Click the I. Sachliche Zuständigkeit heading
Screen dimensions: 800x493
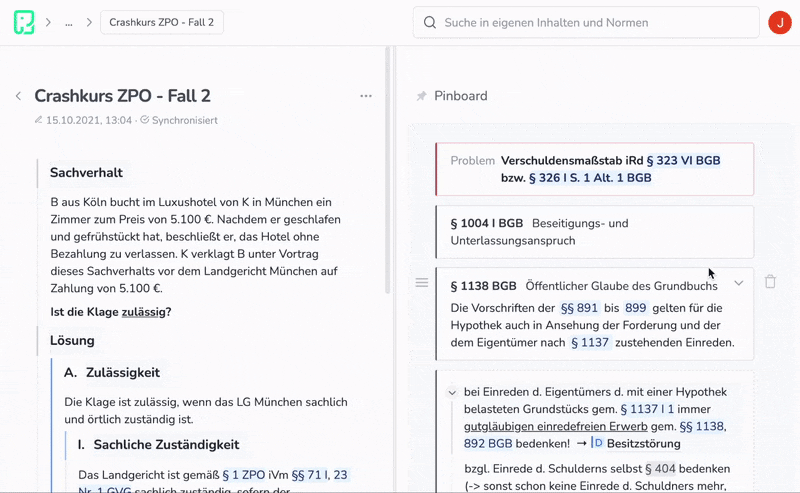[158, 445]
